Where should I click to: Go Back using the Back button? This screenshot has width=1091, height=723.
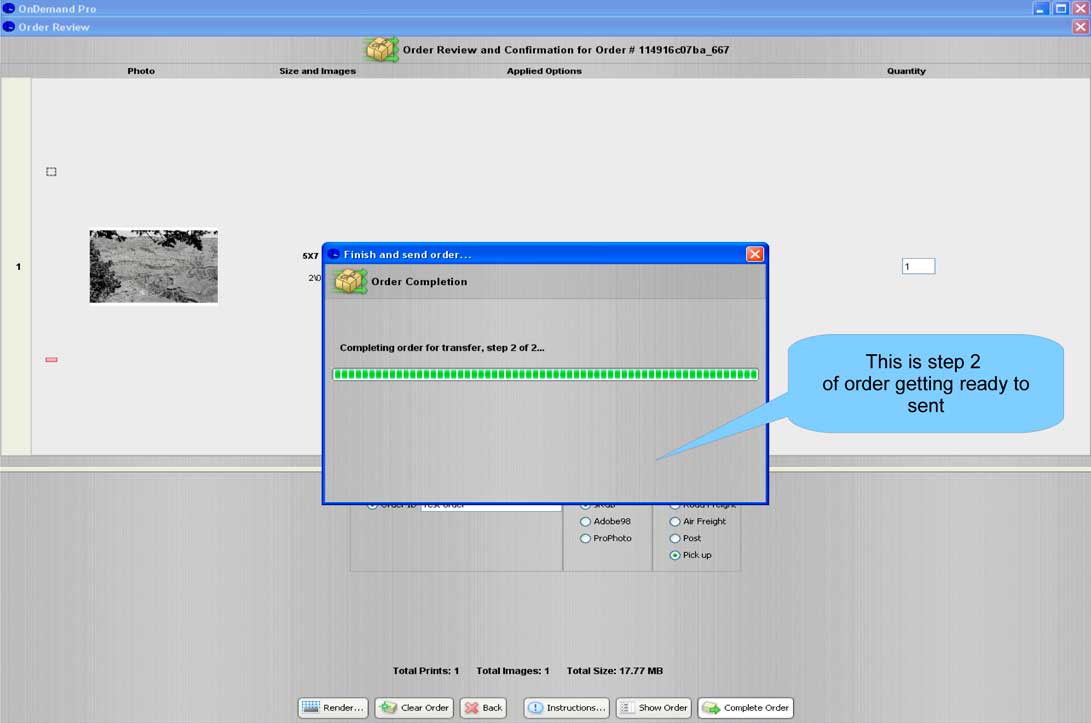tap(484, 707)
